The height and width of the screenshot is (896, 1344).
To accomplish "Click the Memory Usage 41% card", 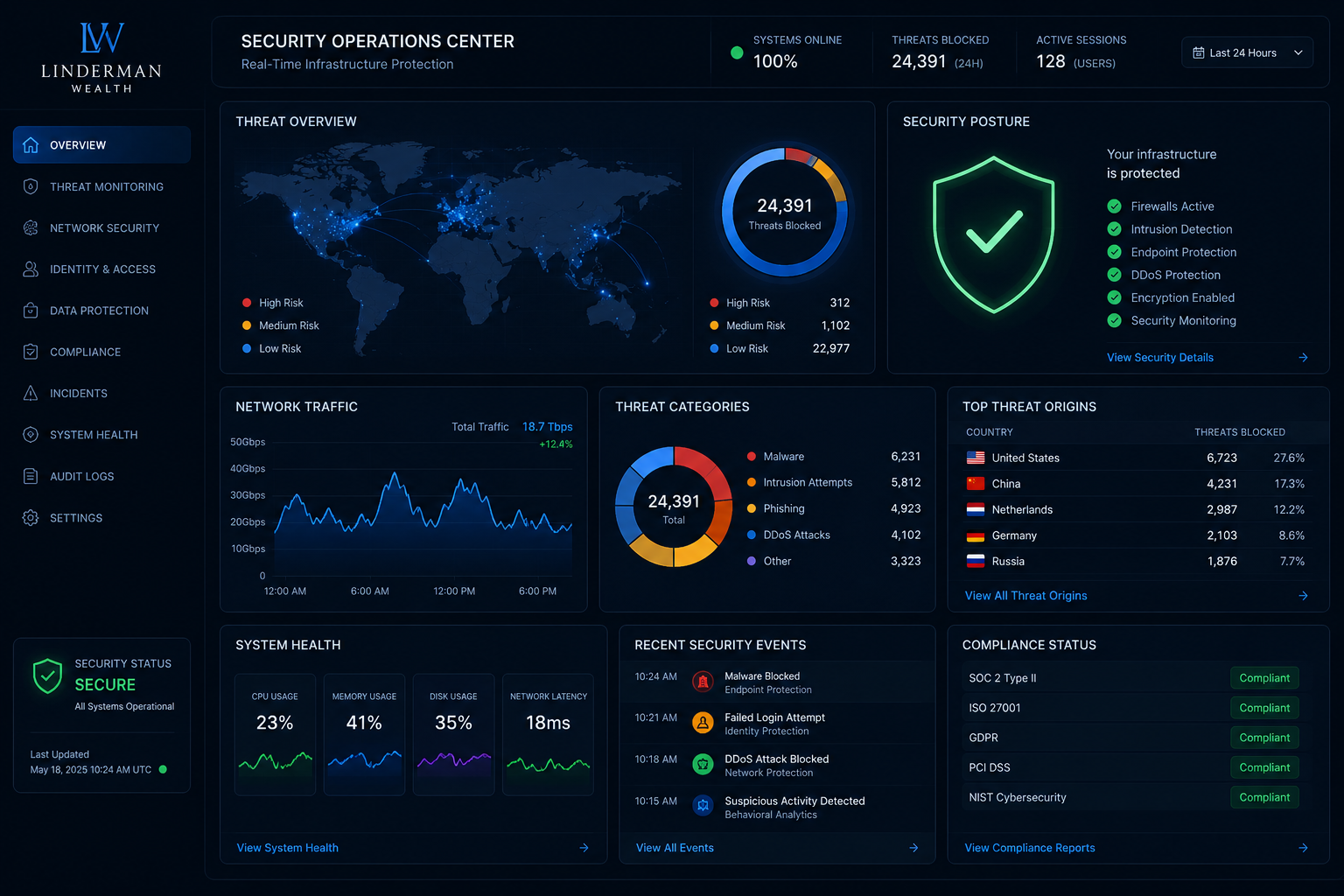I will 364,734.
